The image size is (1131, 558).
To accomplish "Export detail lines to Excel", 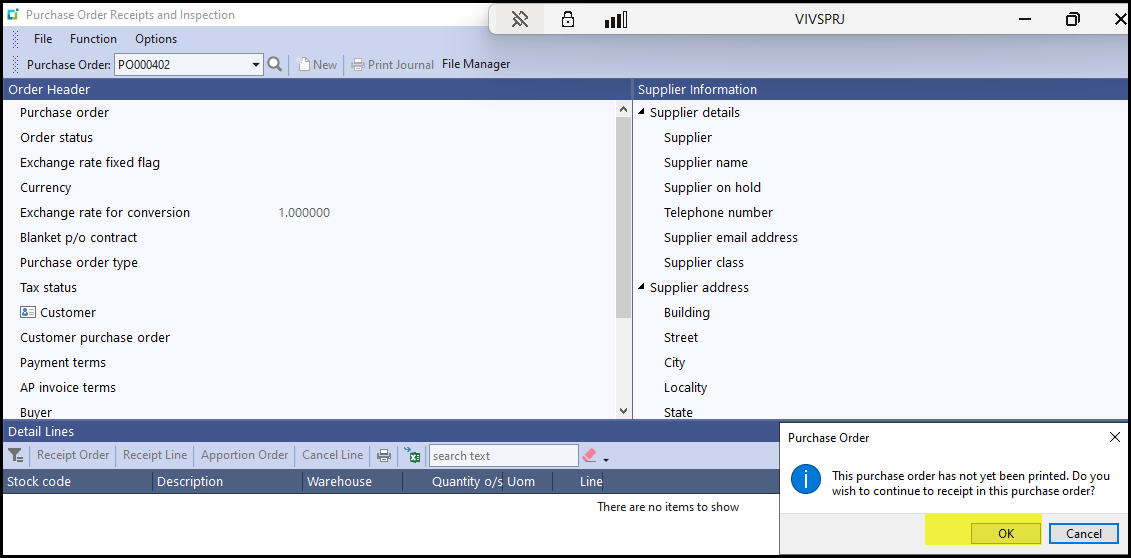I will pos(412,455).
